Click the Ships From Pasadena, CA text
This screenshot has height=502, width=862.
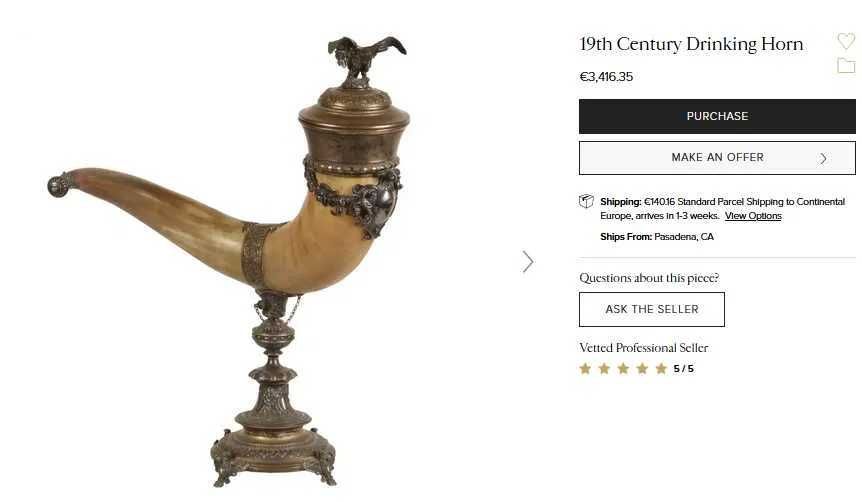(656, 237)
